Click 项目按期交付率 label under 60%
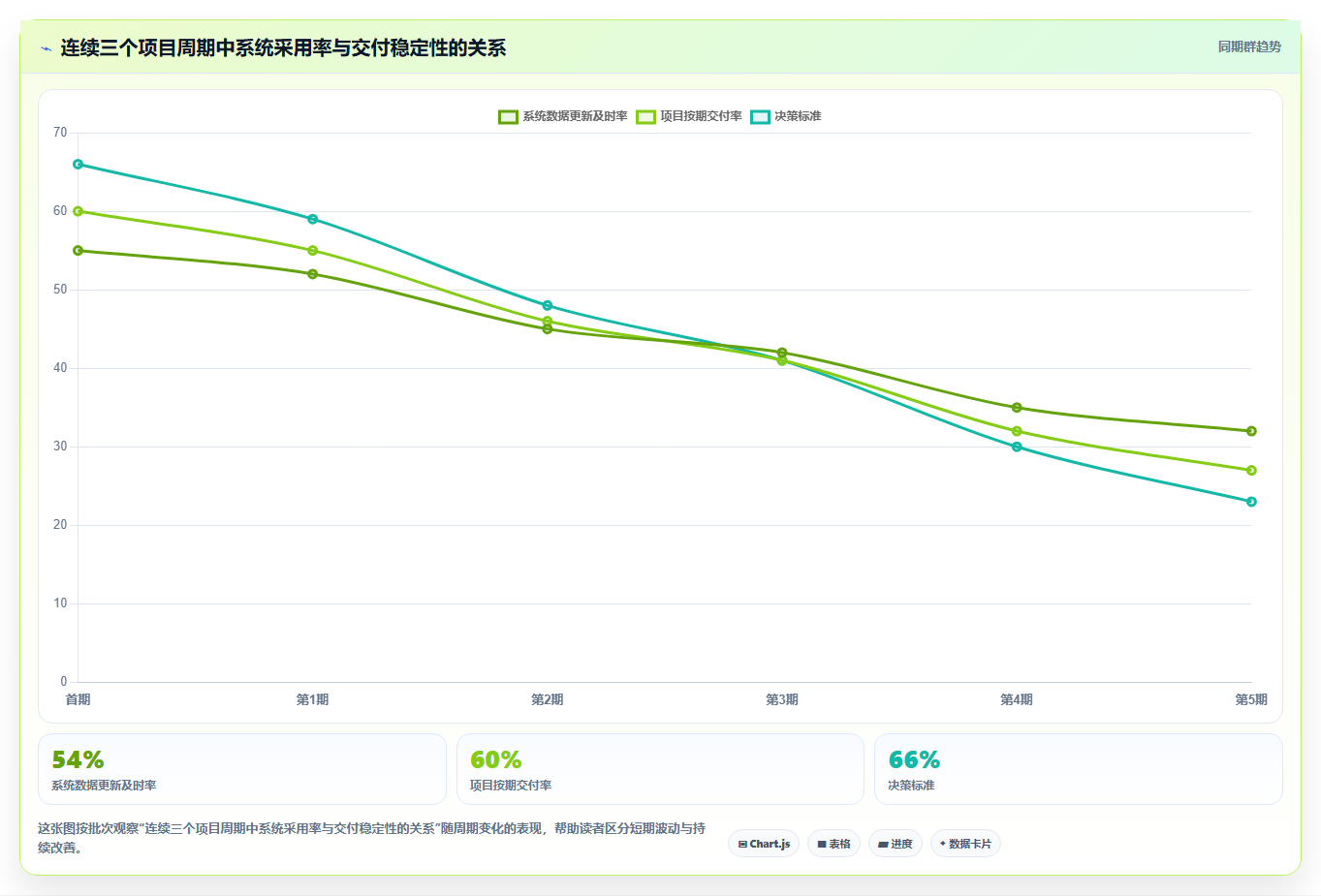Image resolution: width=1321 pixels, height=896 pixels. click(511, 786)
